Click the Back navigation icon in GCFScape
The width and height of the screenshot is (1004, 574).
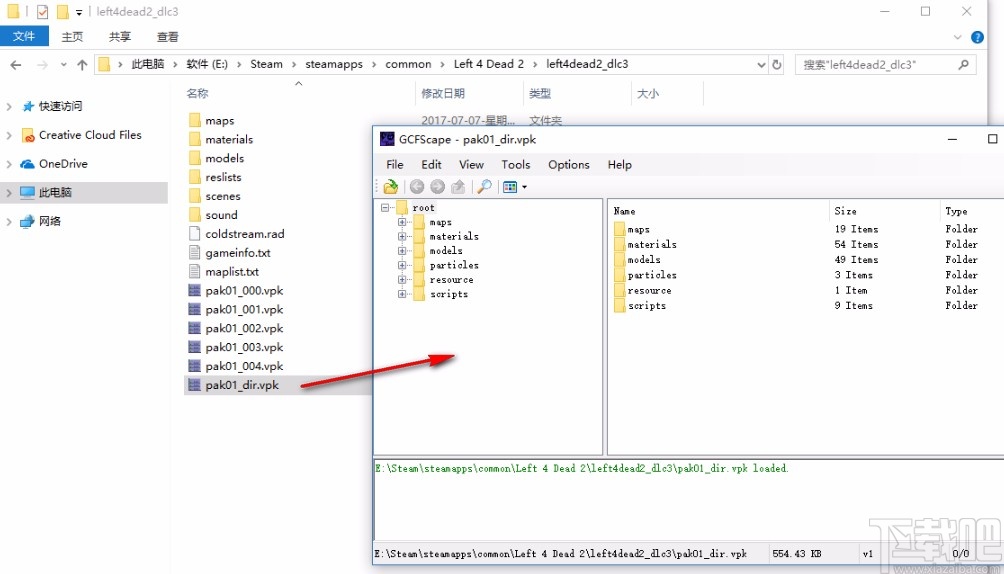417,186
